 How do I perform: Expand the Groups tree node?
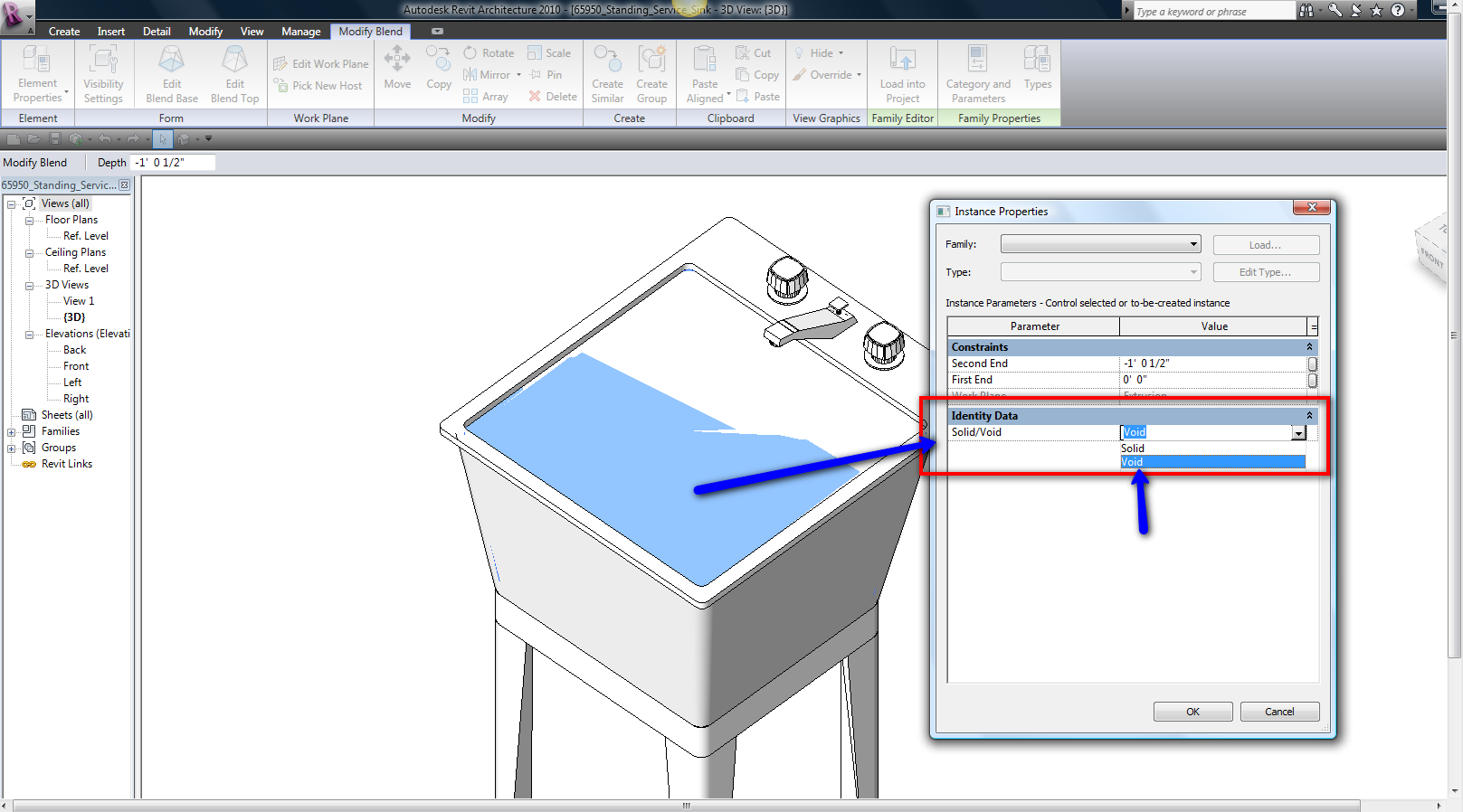[x=11, y=448]
